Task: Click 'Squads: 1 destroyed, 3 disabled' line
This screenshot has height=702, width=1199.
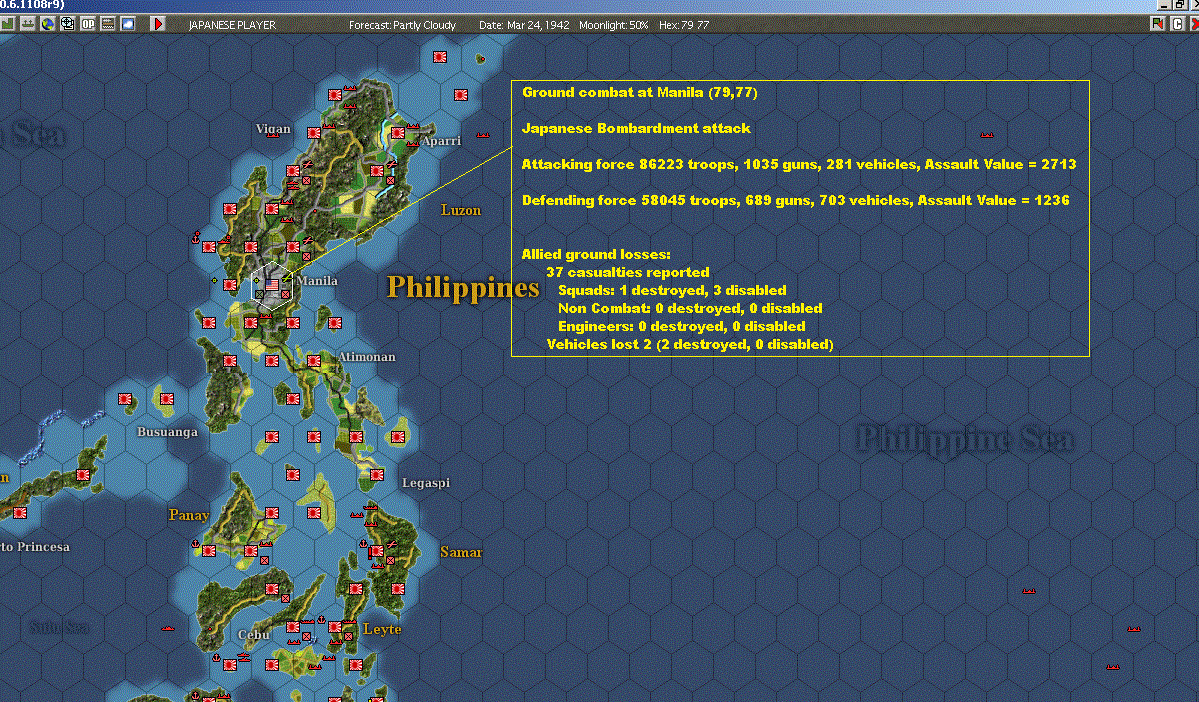Action: click(672, 291)
